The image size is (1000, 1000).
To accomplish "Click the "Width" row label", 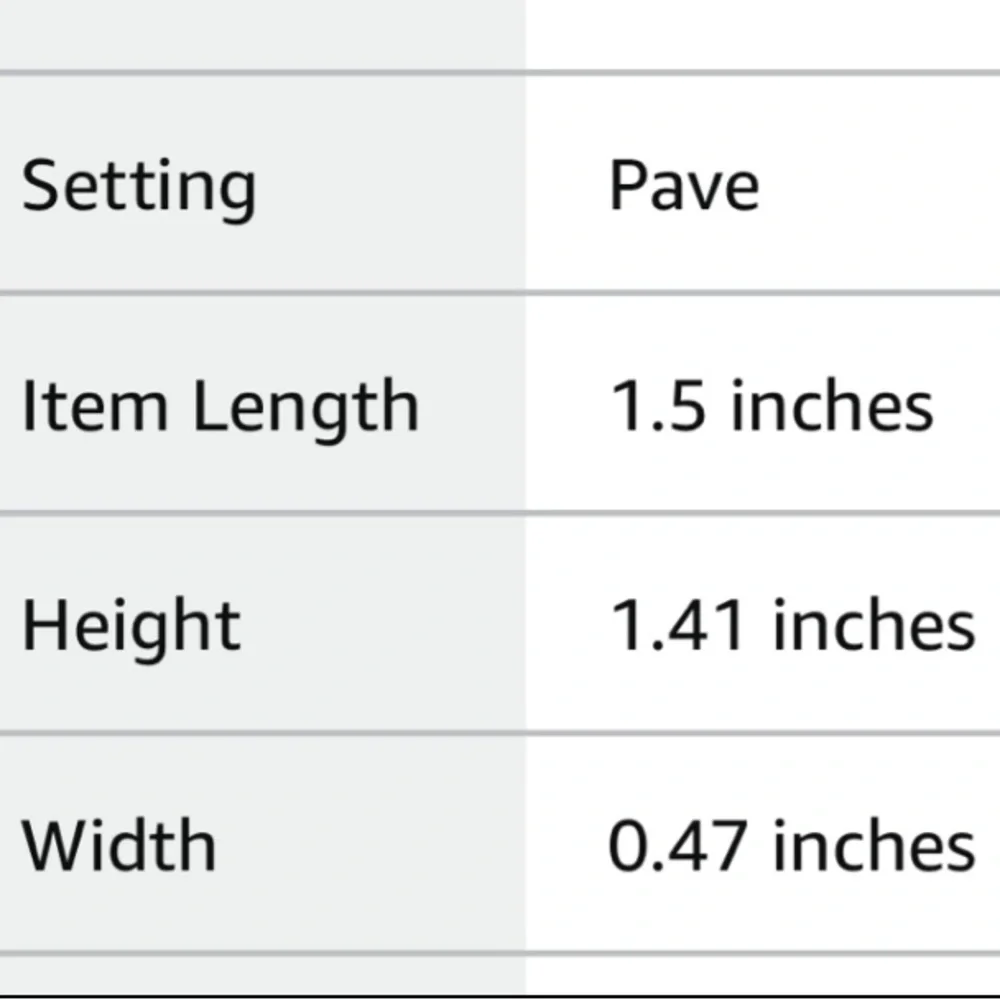I will [119, 846].
